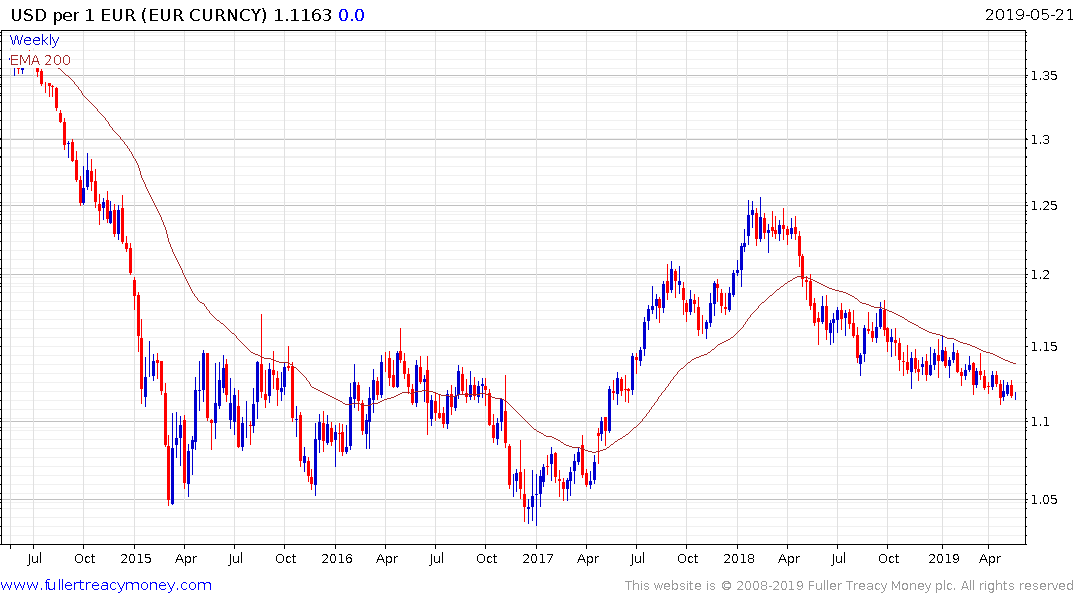Click the Oct label just before 2015

tap(84, 558)
